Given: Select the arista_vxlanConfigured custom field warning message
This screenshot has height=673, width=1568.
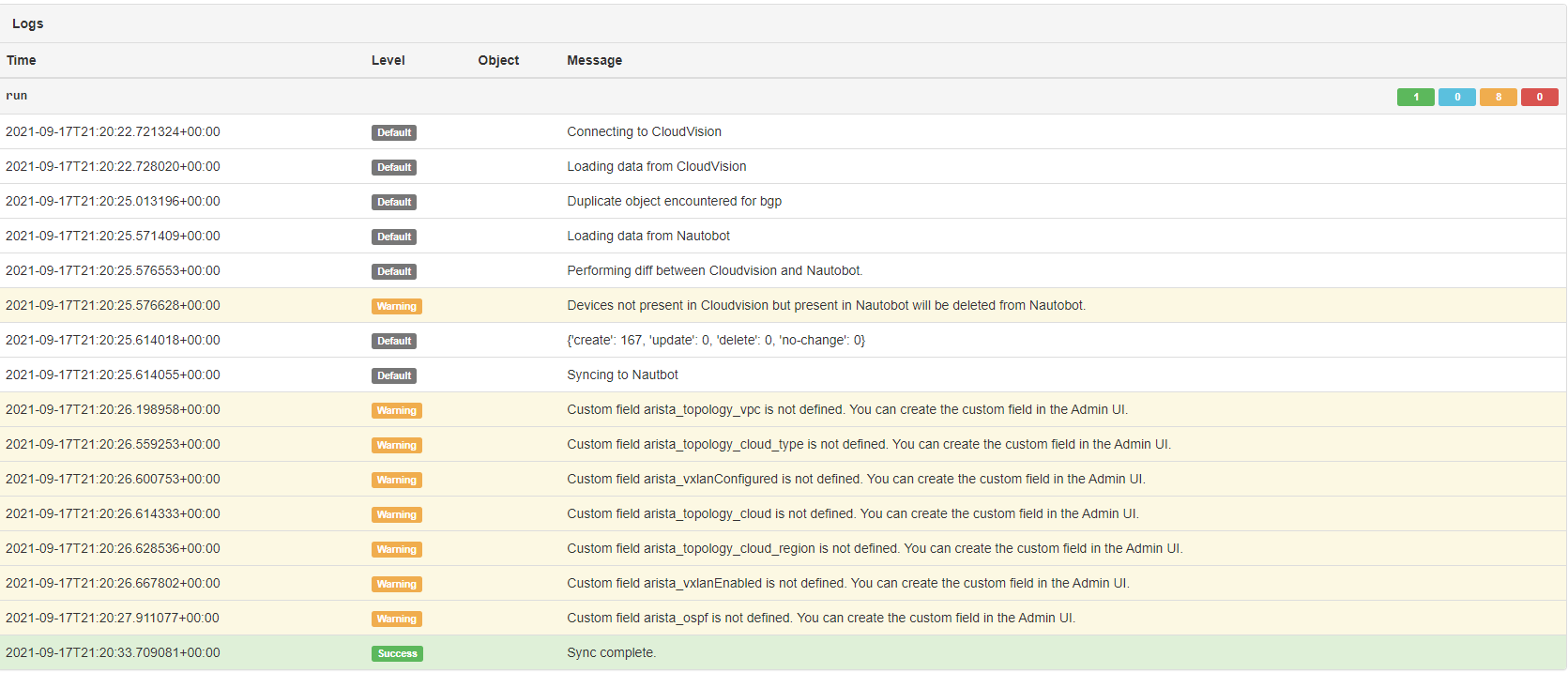Looking at the screenshot, I should click(x=857, y=479).
